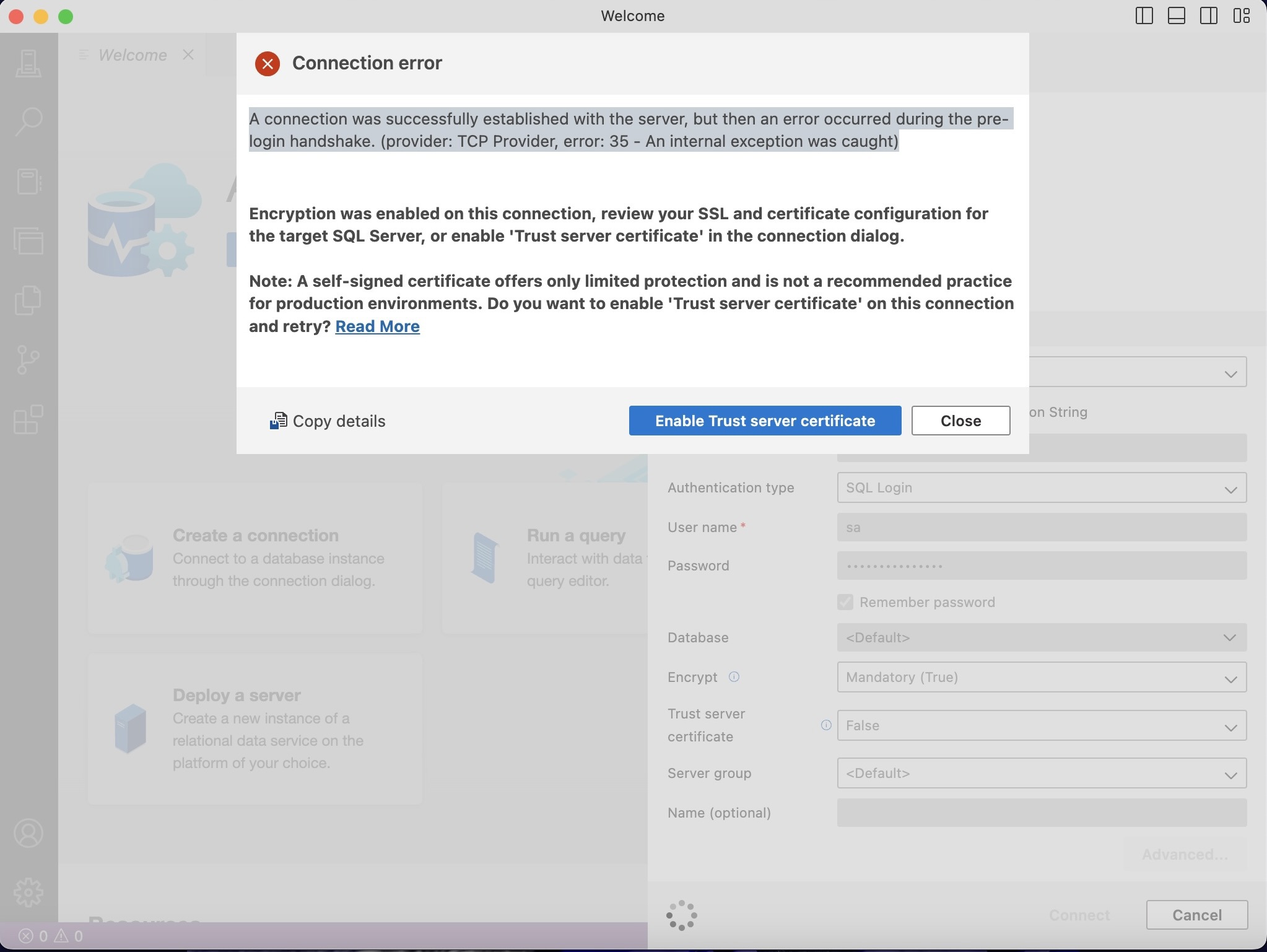Open the Source Control view

click(x=28, y=359)
